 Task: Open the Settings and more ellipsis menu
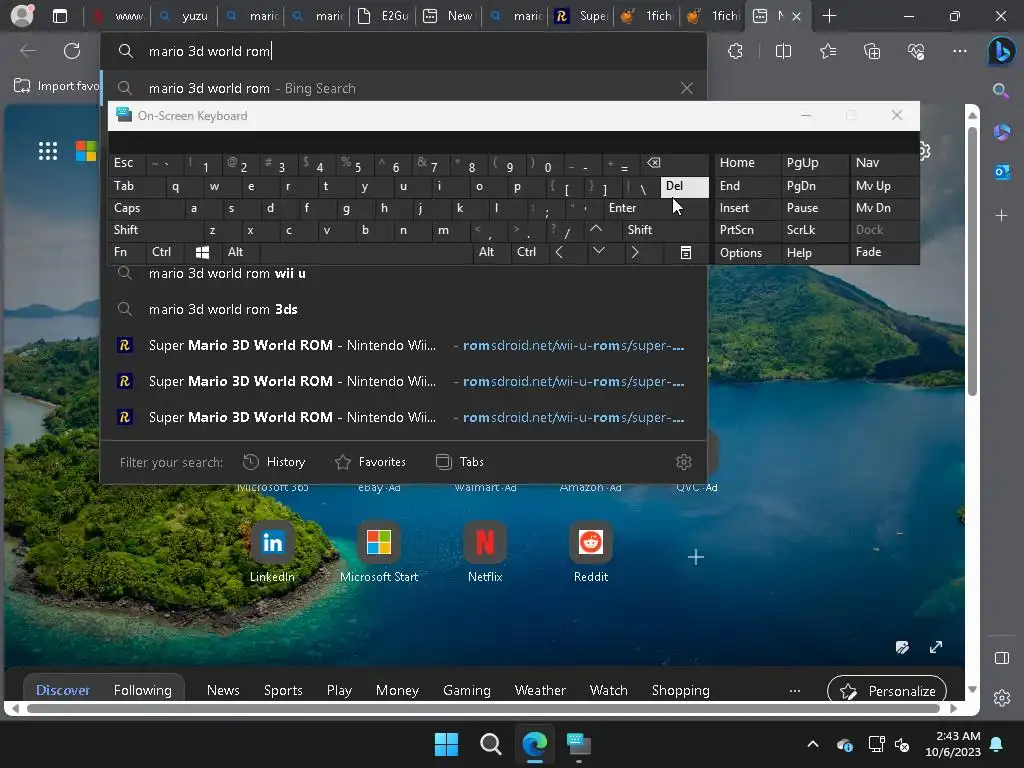959,51
